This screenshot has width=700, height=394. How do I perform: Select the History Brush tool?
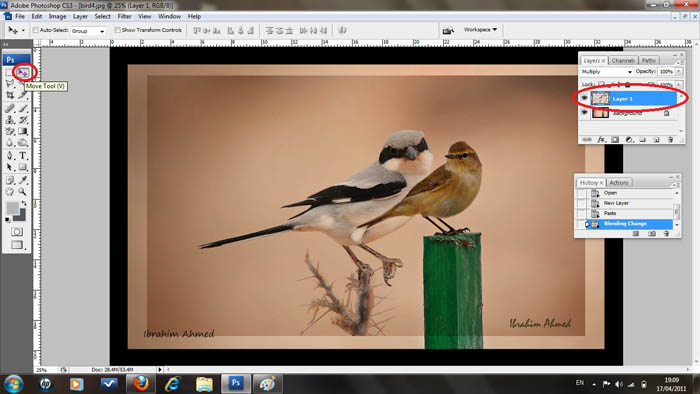(23, 120)
